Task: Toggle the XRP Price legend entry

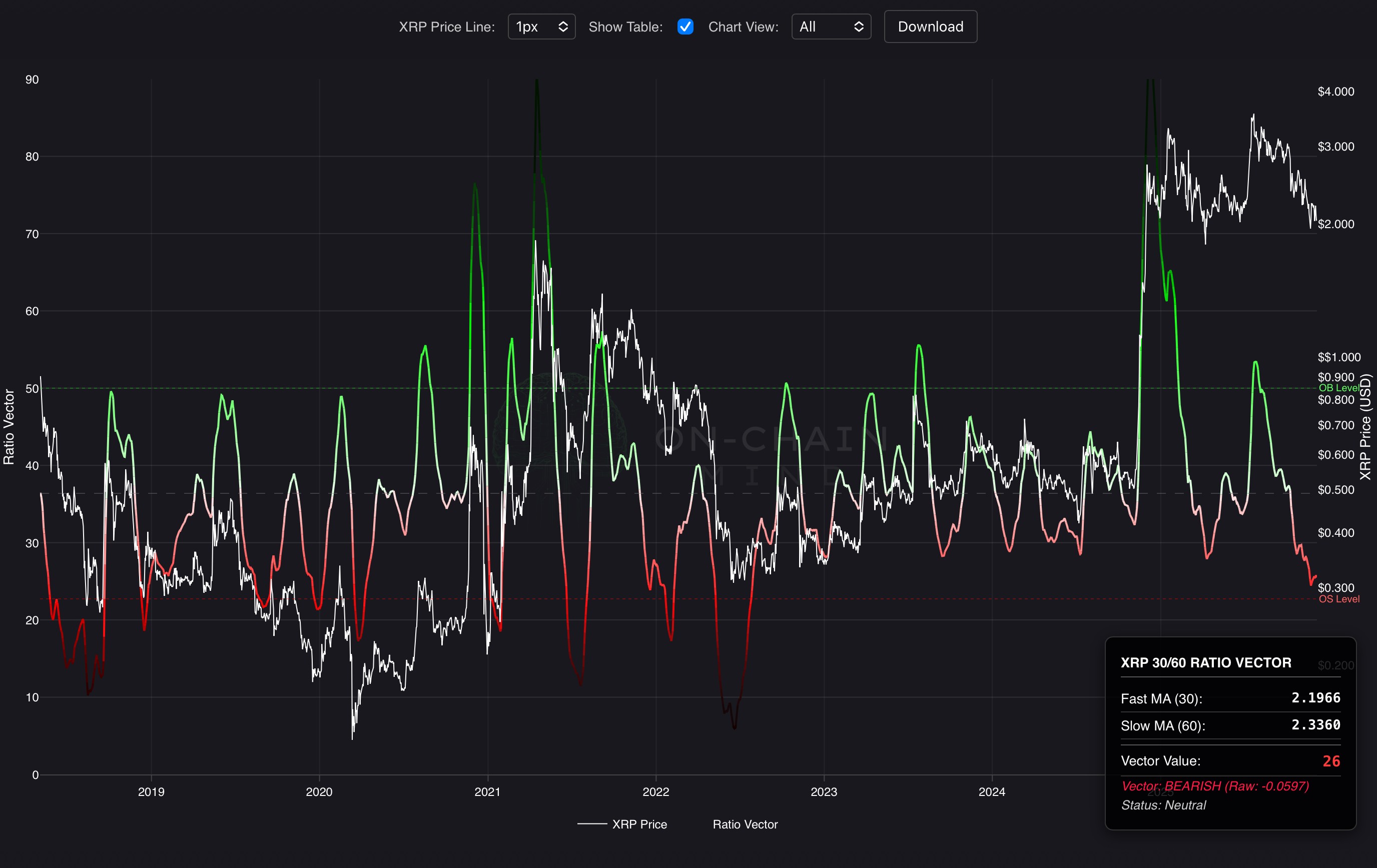Action: click(639, 824)
